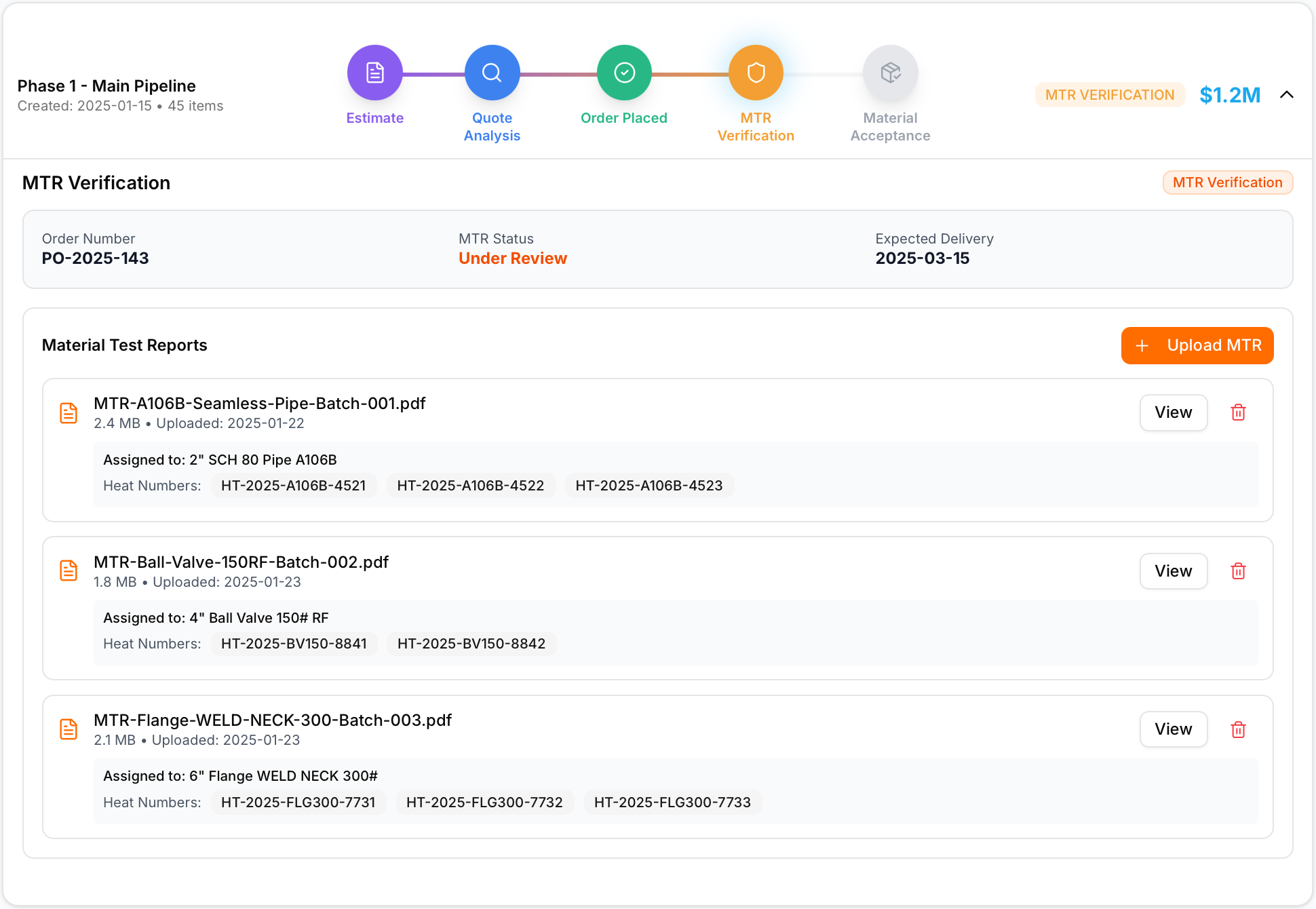Image resolution: width=1316 pixels, height=909 pixels.
Task: View MTR-A106B-Seamless-Pipe-Batch-001.pdf
Action: coord(1173,412)
